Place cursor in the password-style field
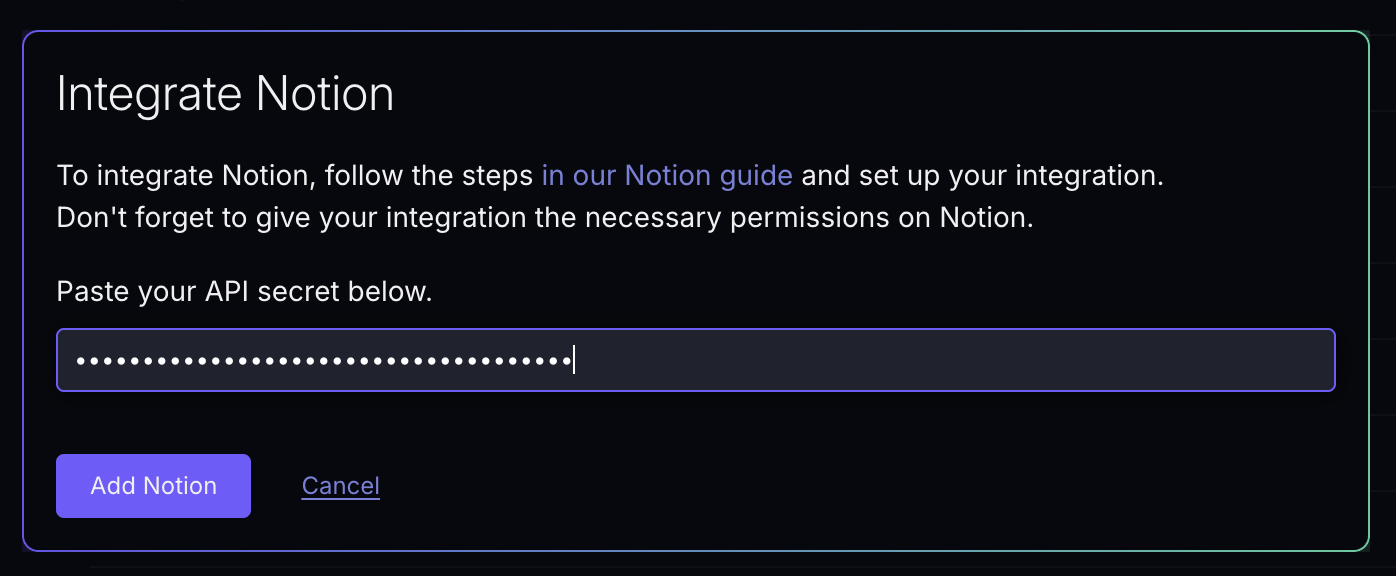The width and height of the screenshot is (1396, 576). point(696,359)
